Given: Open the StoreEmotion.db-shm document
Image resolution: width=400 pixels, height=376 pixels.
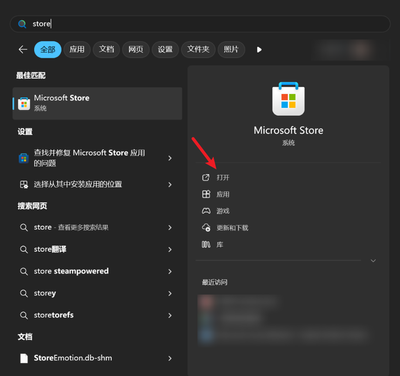Looking at the screenshot, I should [x=97, y=358].
